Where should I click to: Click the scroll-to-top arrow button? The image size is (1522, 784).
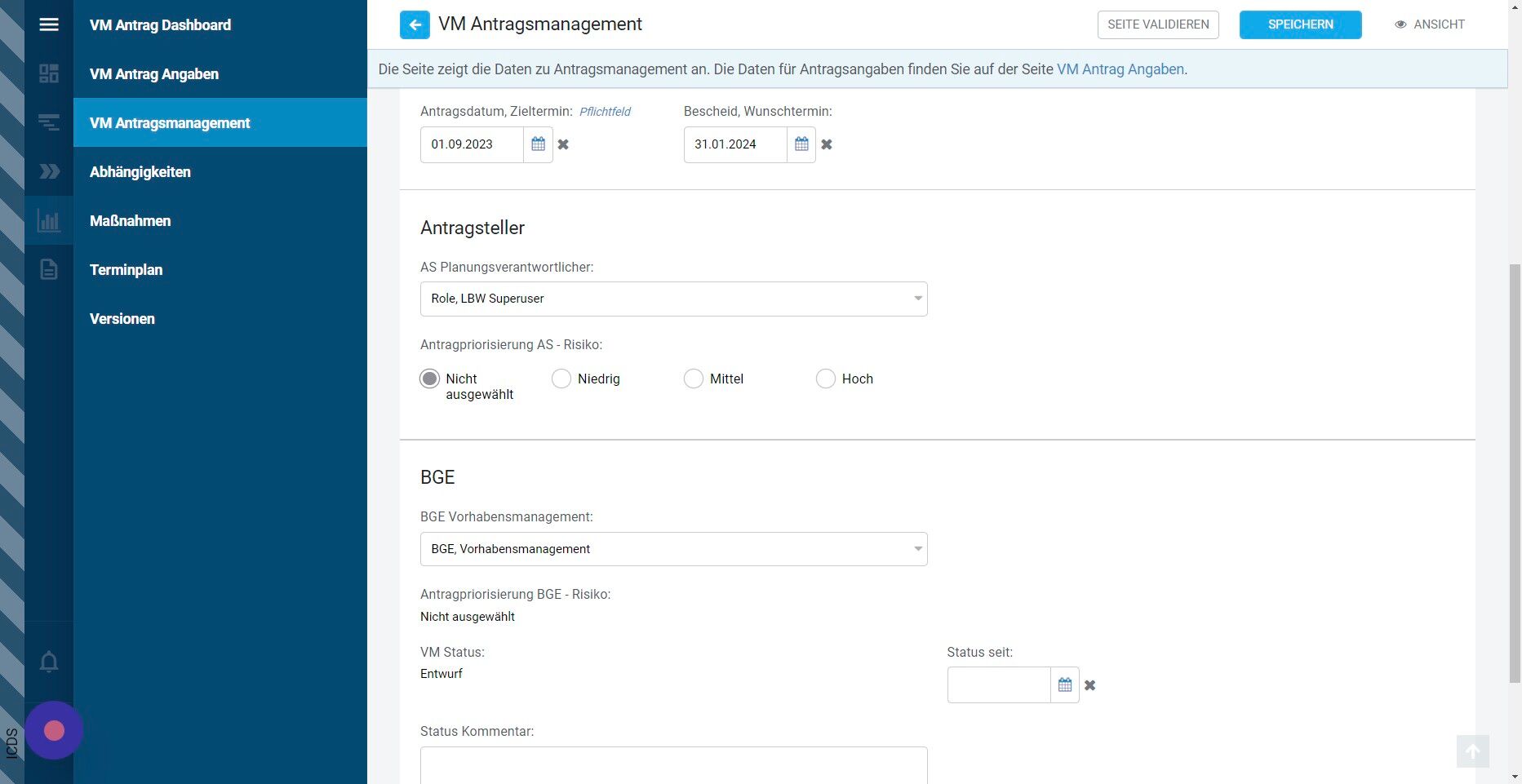1473,751
